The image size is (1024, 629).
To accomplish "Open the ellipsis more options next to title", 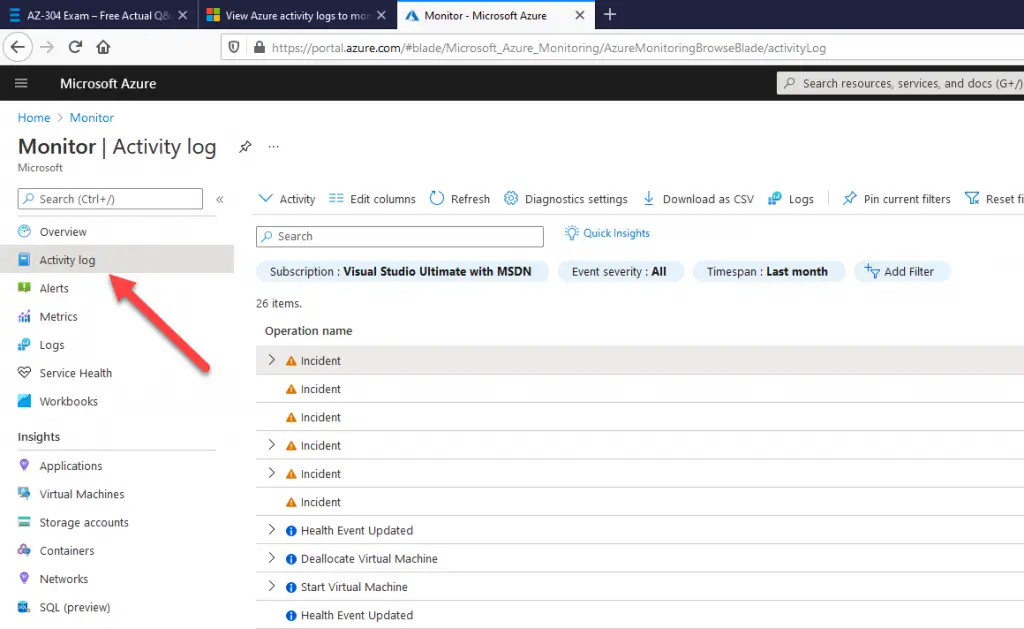I will [x=274, y=146].
